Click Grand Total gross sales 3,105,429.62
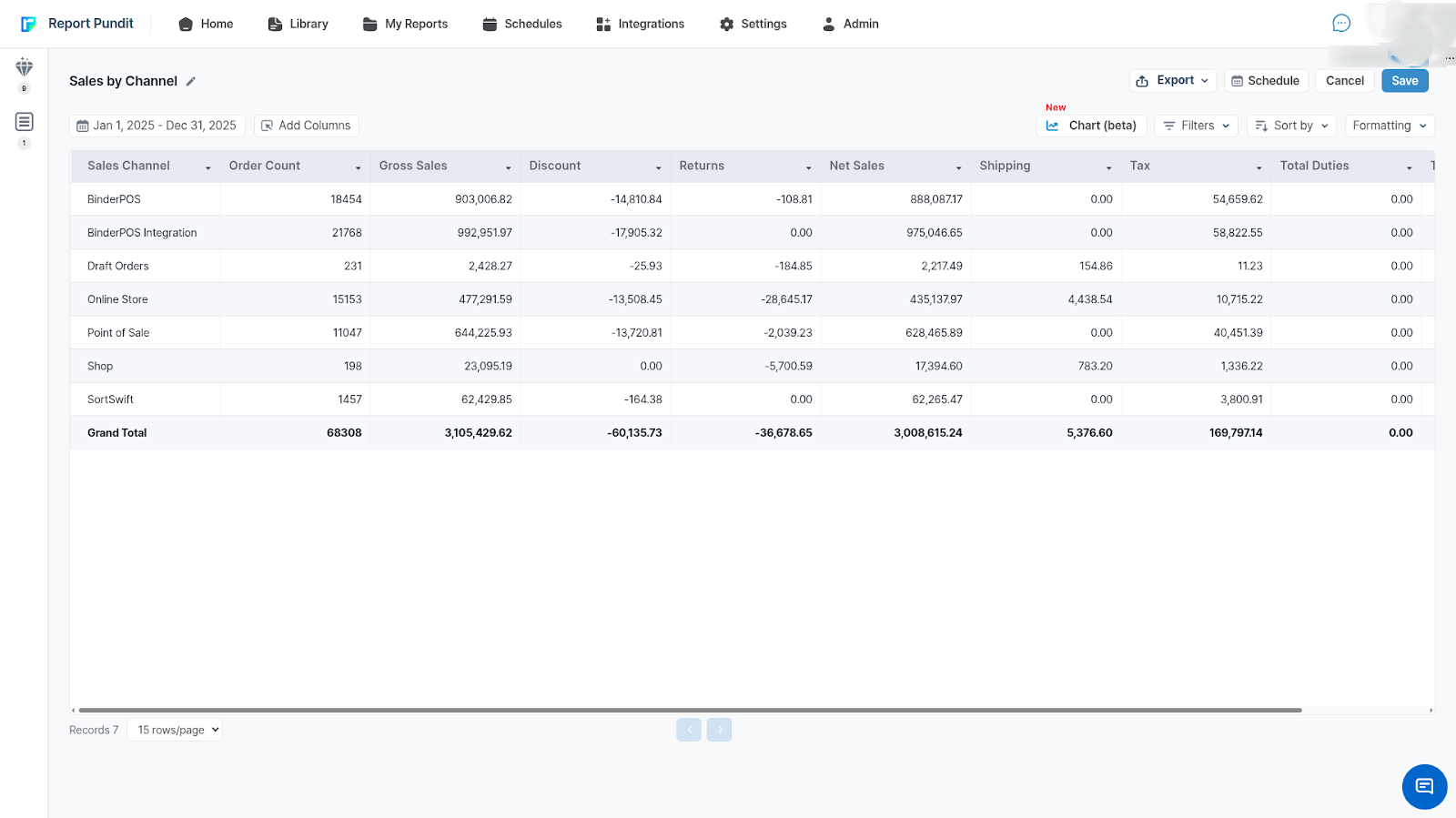 478,433
